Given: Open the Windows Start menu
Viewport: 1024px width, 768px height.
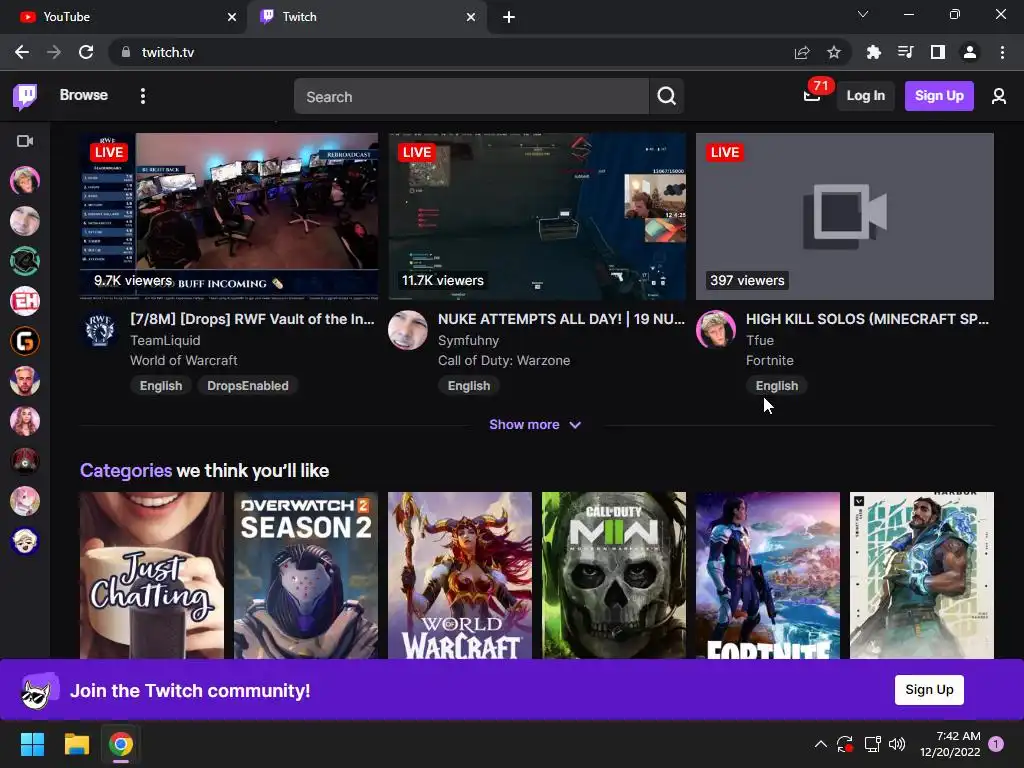Looking at the screenshot, I should 32,744.
